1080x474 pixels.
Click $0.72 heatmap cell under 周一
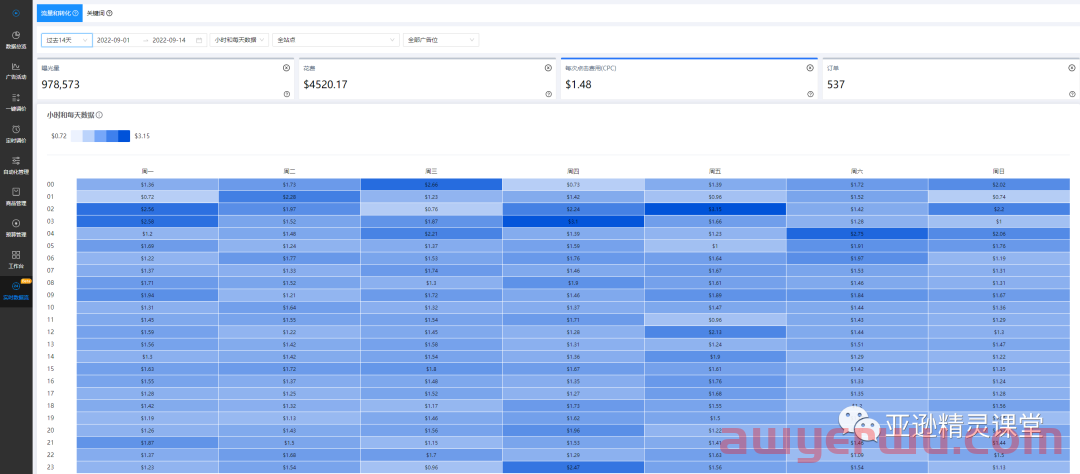pos(147,197)
